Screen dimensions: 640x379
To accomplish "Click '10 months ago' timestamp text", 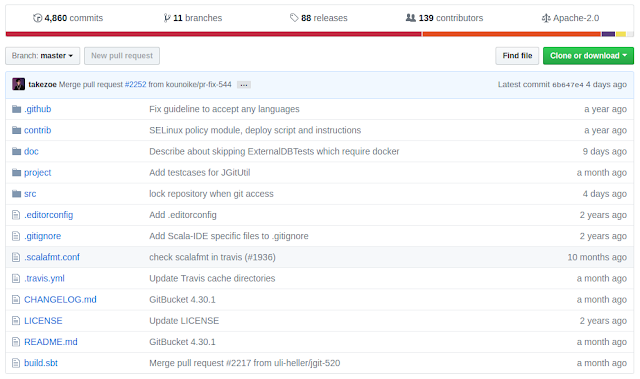I will [x=597, y=257].
